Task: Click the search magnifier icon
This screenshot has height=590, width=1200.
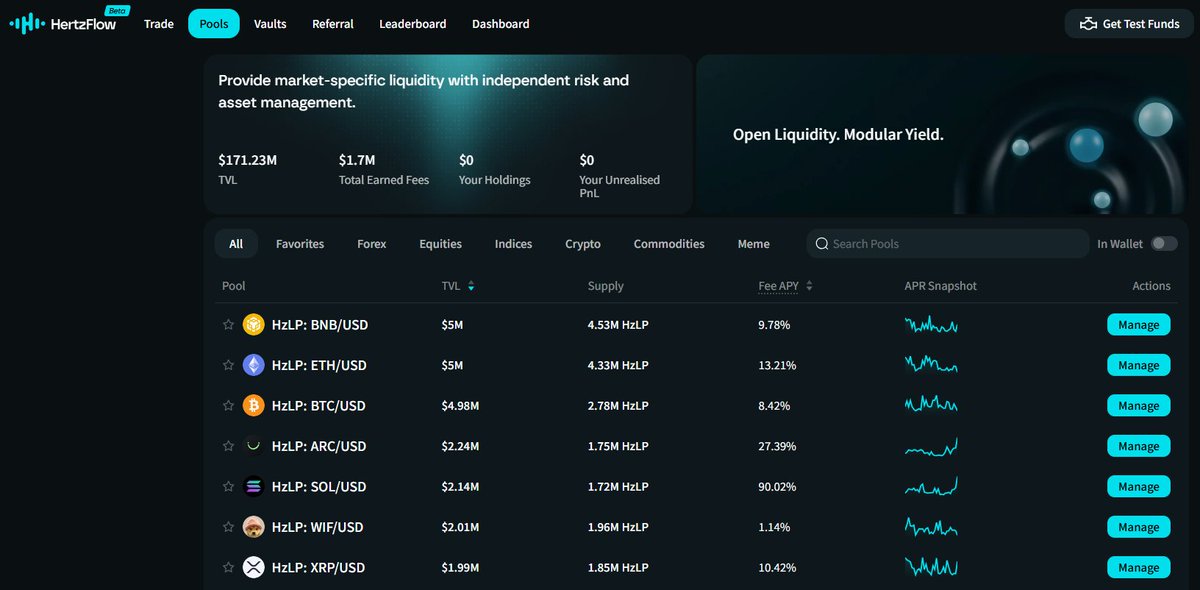Action: [x=822, y=244]
